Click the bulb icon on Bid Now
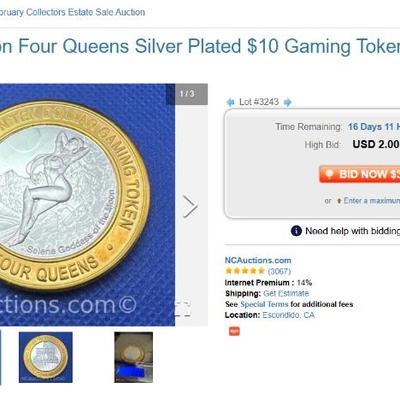This screenshot has width=400, height=400. (x=329, y=174)
